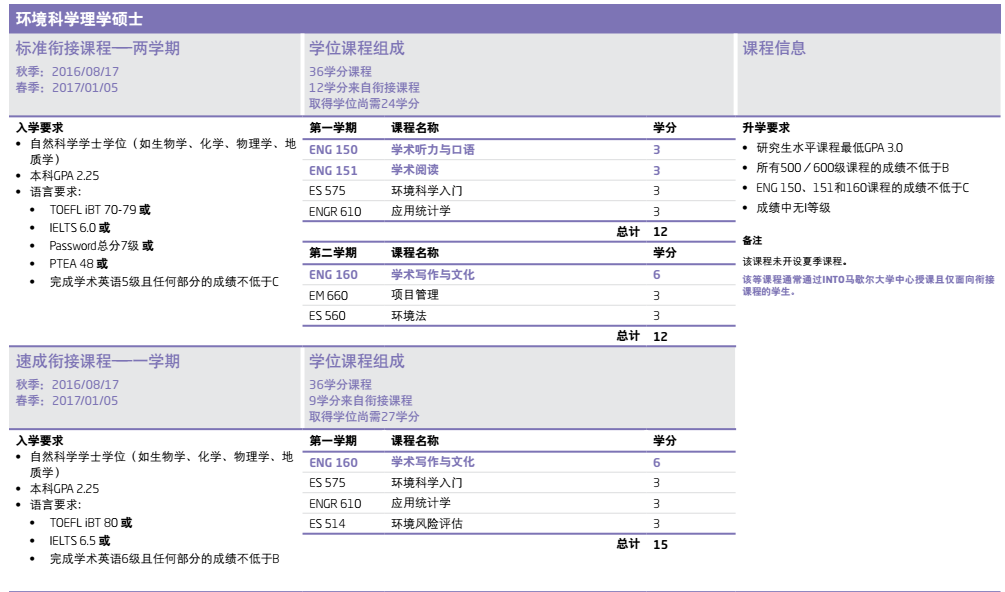Viewport: 1005px width, 592px height.
Task: Click the 课程信息 heading
Action: point(773,49)
